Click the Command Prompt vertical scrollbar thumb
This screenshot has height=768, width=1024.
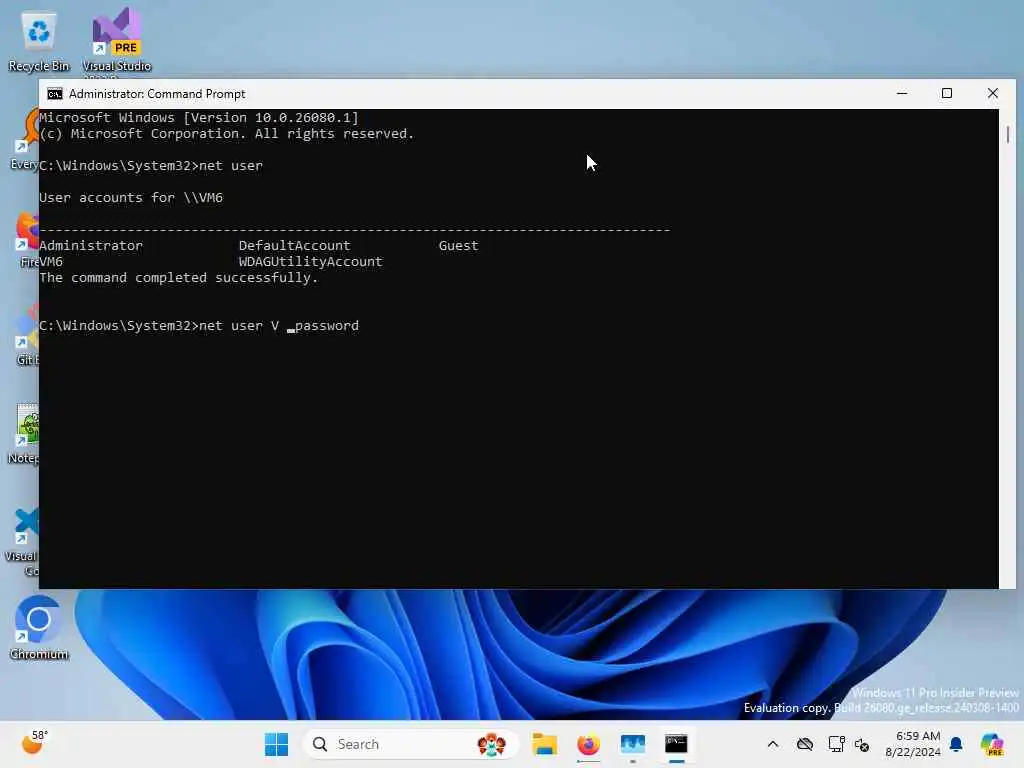pyautogui.click(x=1008, y=135)
